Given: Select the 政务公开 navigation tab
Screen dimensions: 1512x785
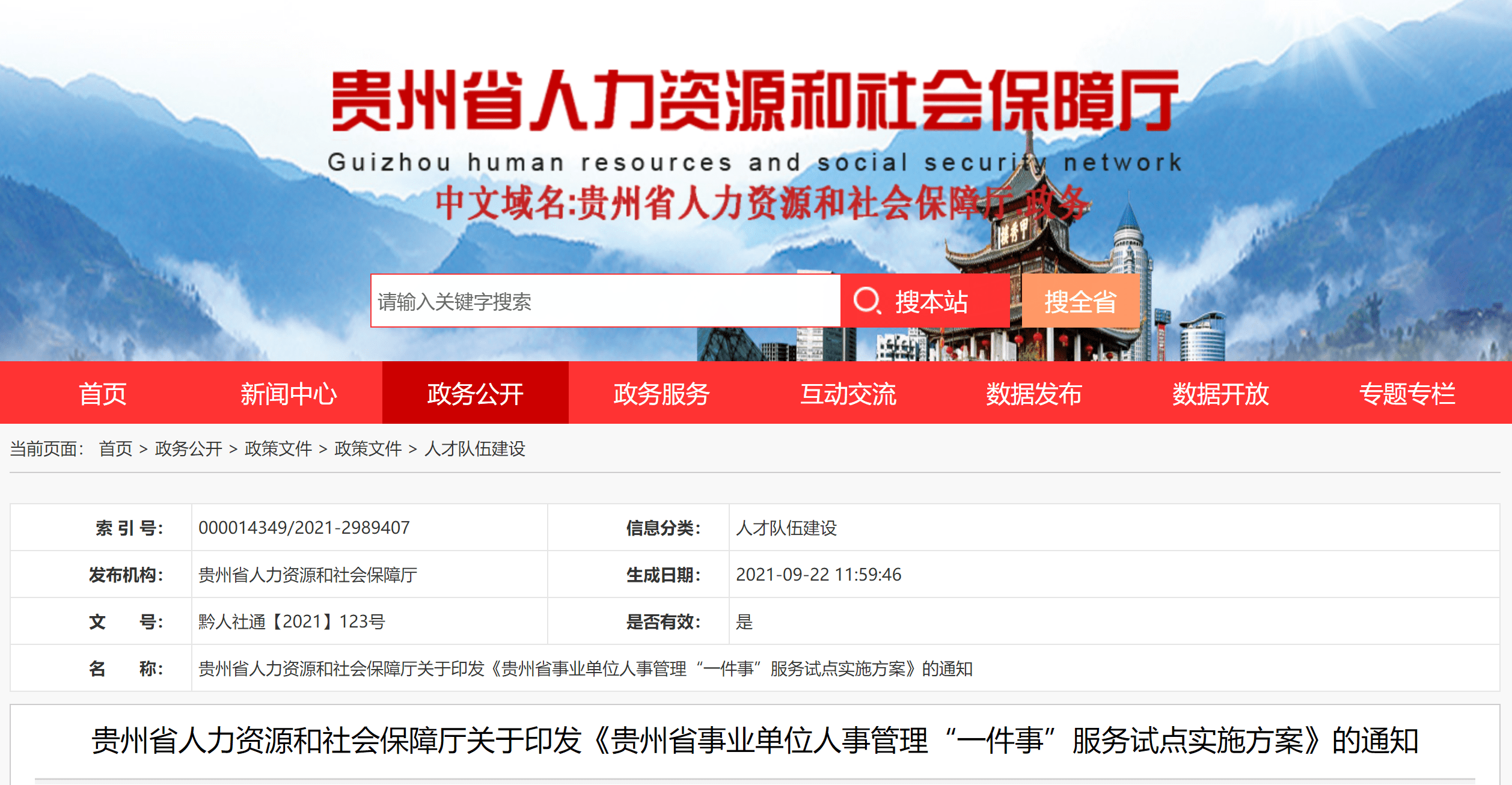Looking at the screenshot, I should 476,393.
